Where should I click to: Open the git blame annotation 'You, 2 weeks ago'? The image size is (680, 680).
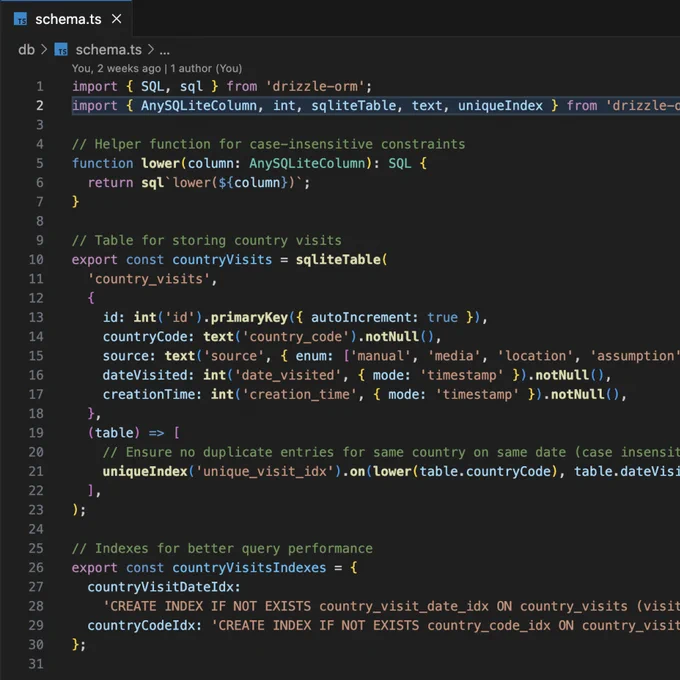[116, 69]
